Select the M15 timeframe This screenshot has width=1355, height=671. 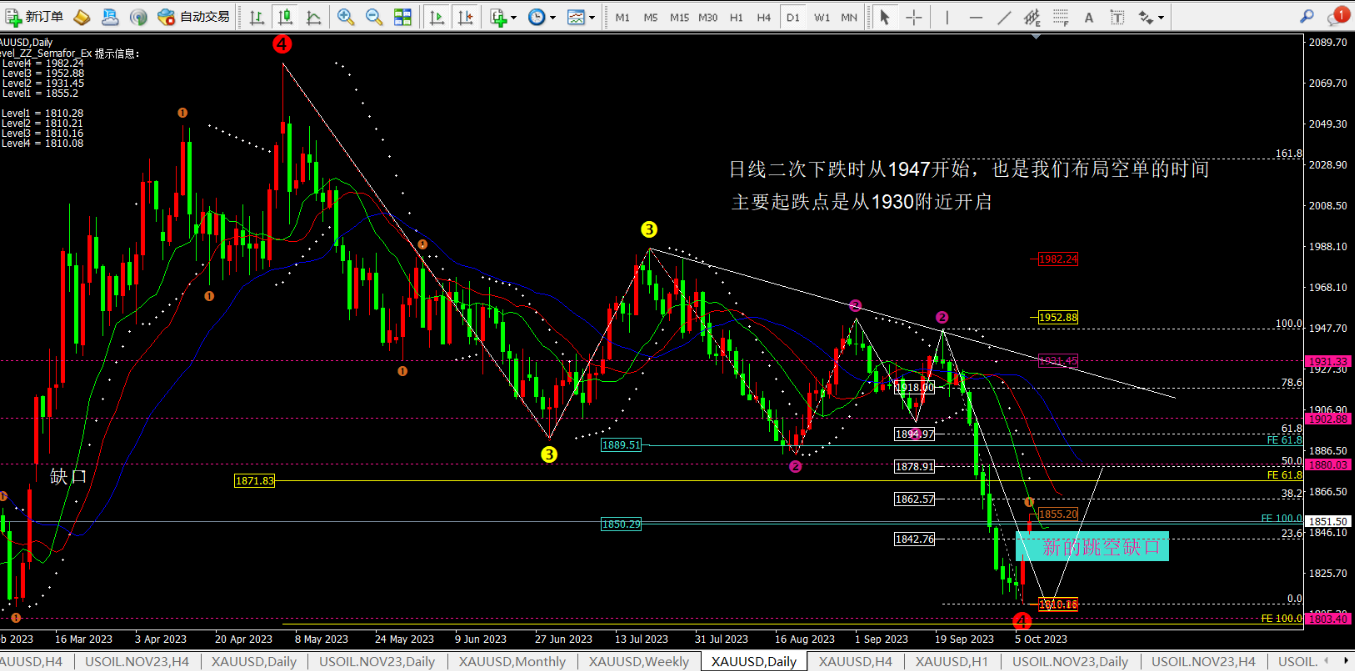pos(680,17)
